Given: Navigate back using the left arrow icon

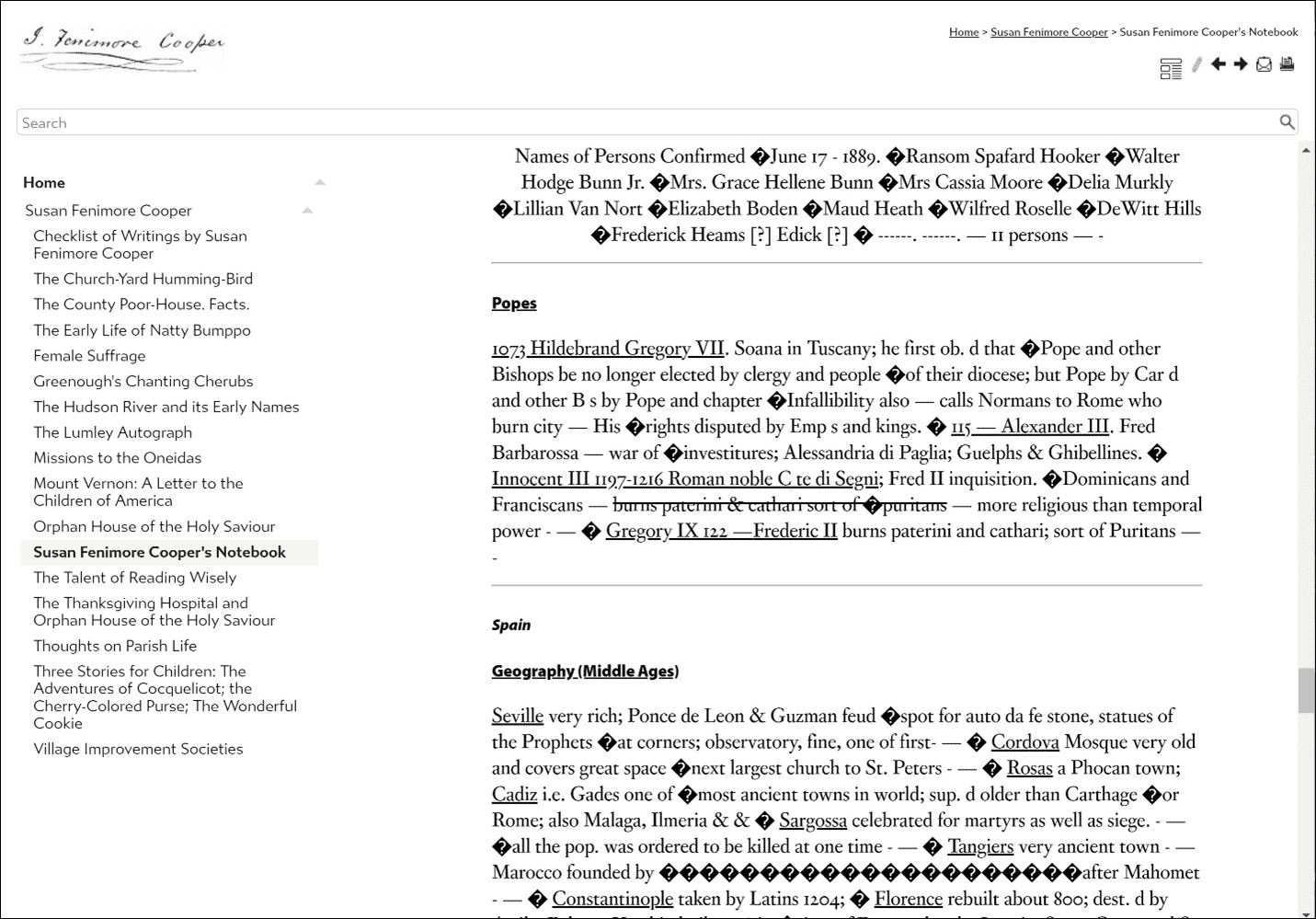Looking at the screenshot, I should coord(1218,64).
